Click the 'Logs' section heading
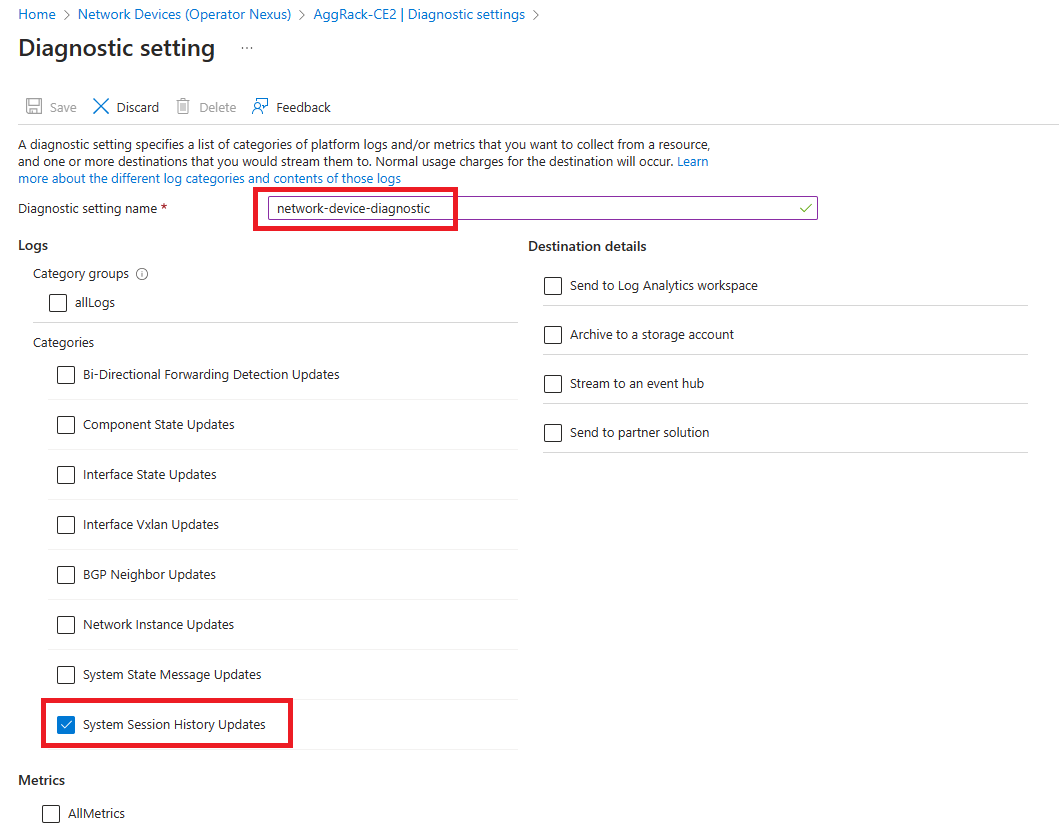The height and width of the screenshot is (835, 1059). 33,245
